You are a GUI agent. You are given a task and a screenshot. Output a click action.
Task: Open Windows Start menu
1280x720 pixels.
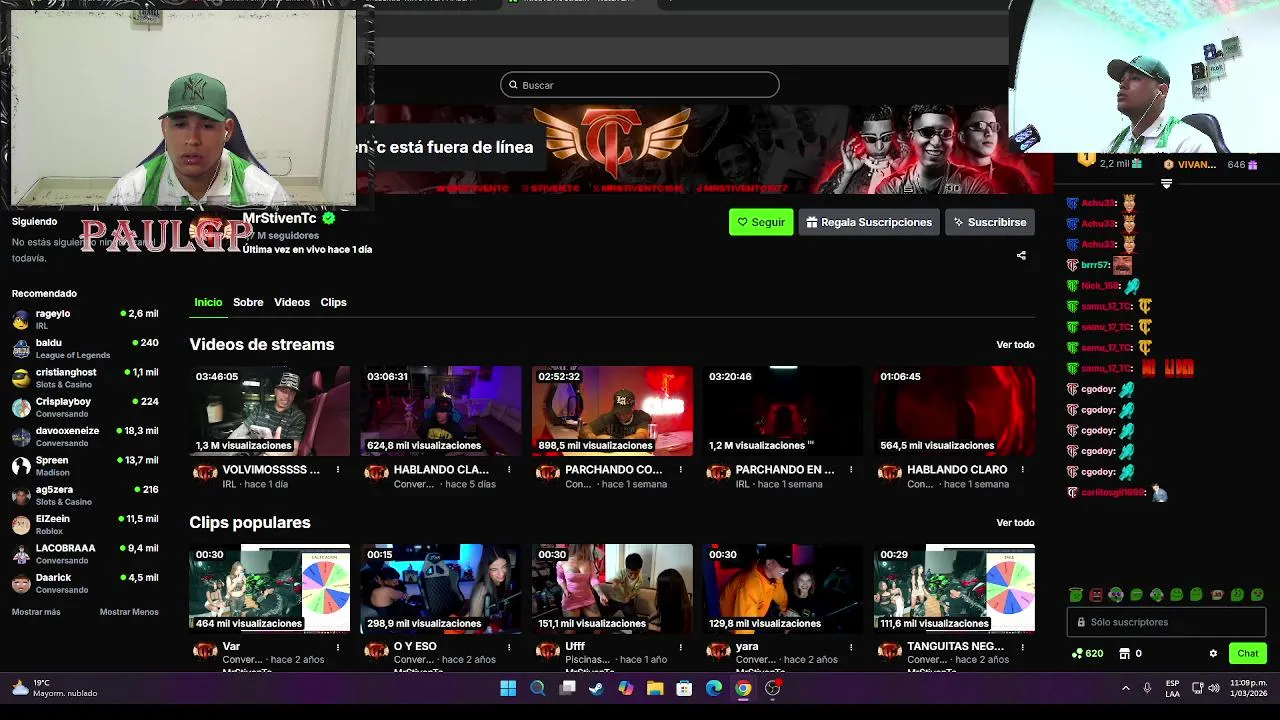pos(508,688)
